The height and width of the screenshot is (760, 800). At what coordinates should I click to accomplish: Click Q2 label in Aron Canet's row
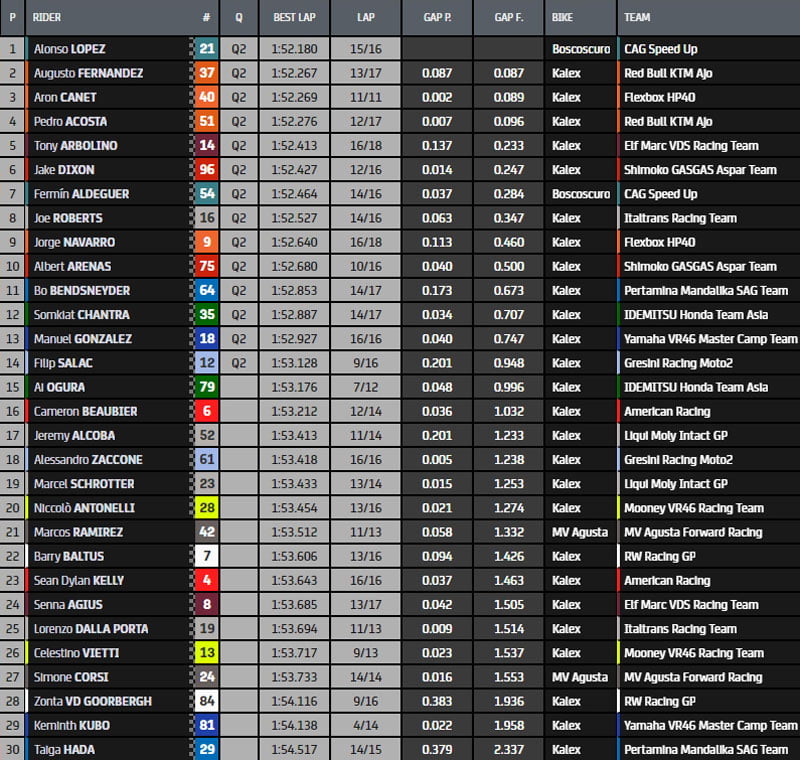(238, 97)
